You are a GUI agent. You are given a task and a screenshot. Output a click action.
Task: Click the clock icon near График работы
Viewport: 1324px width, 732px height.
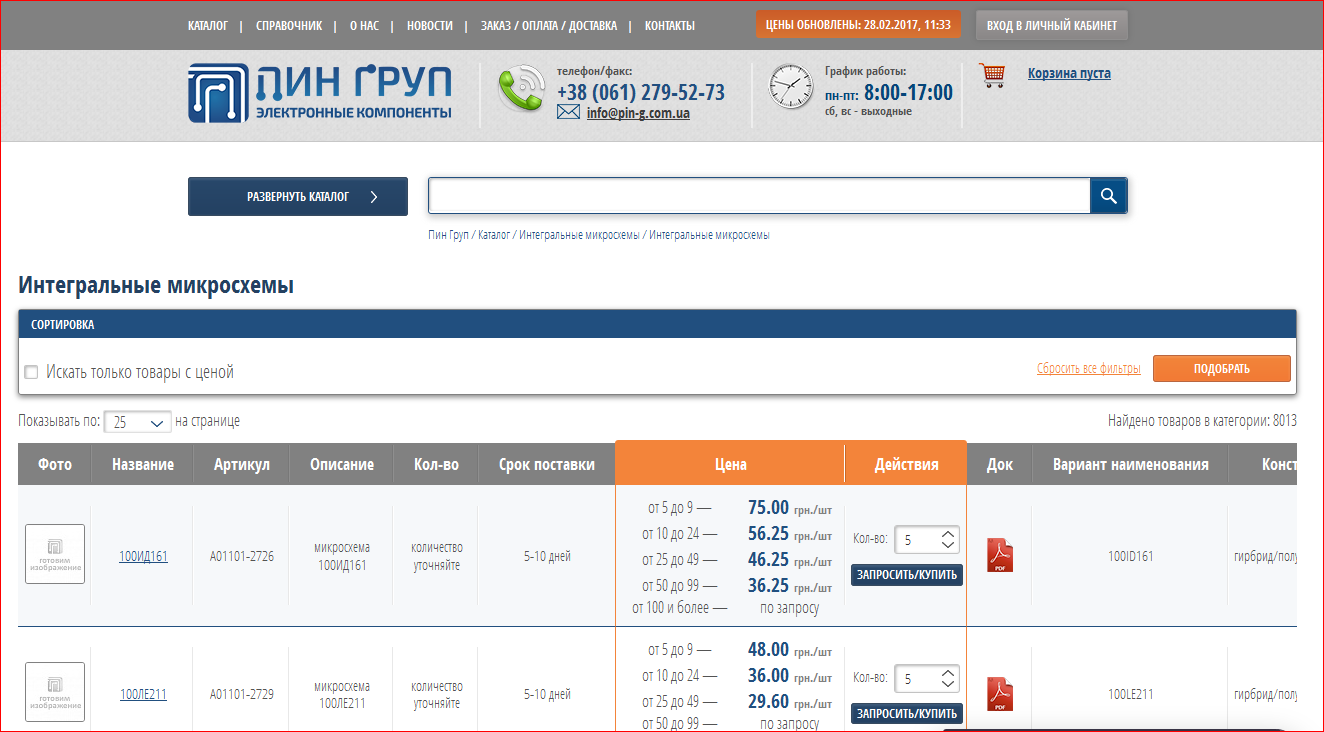point(791,86)
